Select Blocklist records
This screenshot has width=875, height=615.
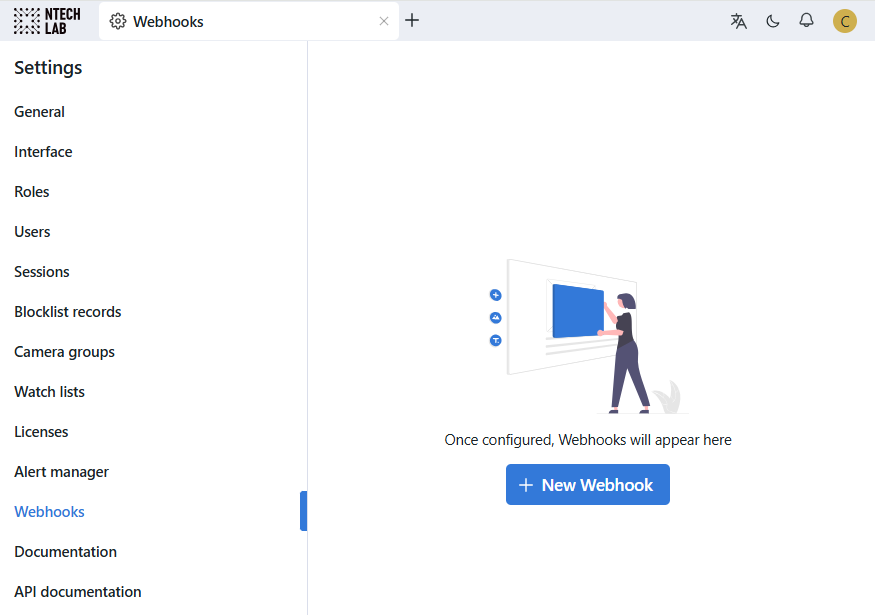[68, 312]
